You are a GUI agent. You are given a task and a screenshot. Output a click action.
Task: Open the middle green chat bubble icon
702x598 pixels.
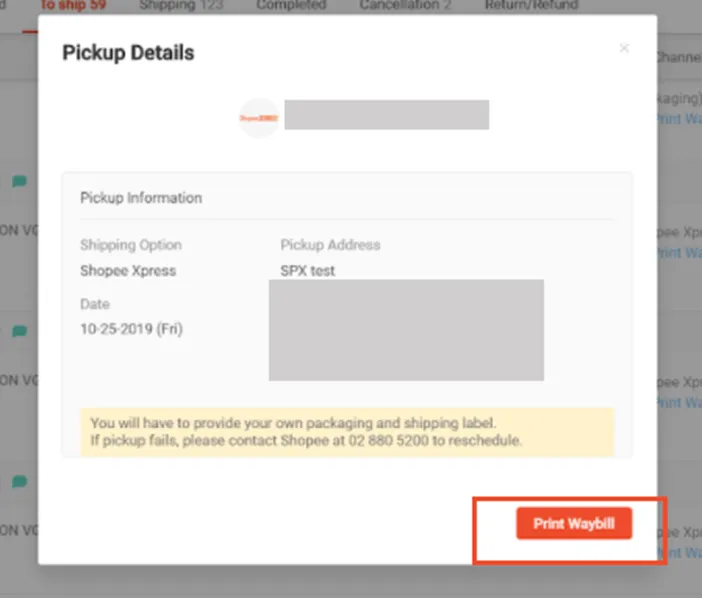[19, 331]
